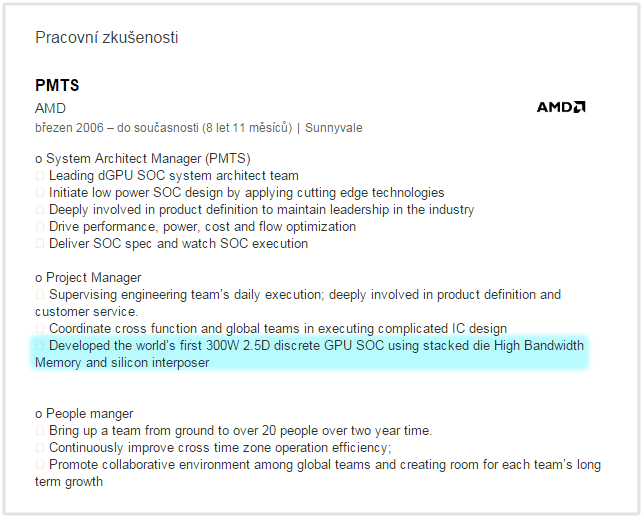Click the AMD company logo
The height and width of the screenshot is (518, 643).
(561, 107)
